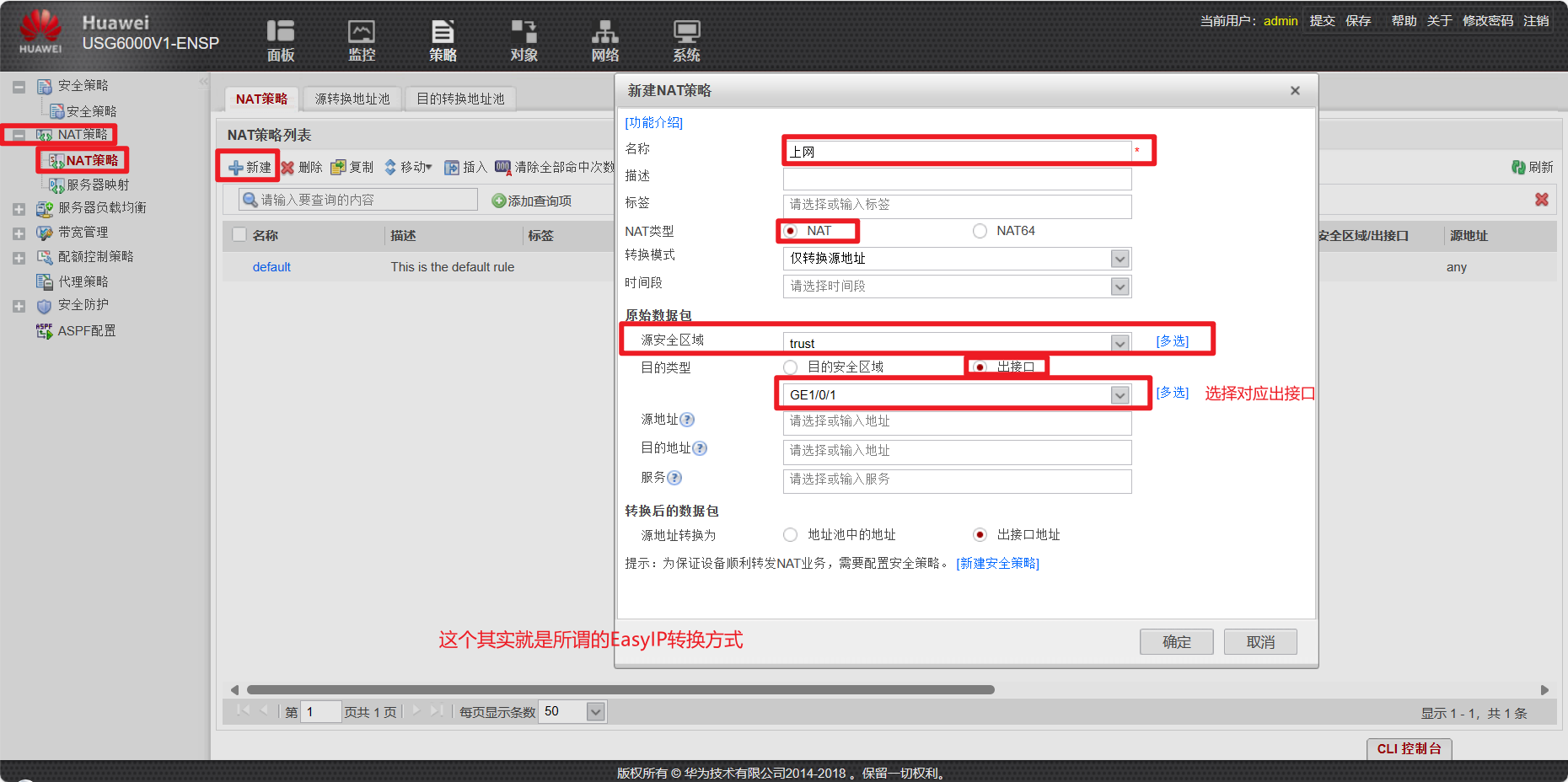Click the 添加查询项 green plus icon
Viewport: 1568px width, 782px height.
(499, 201)
